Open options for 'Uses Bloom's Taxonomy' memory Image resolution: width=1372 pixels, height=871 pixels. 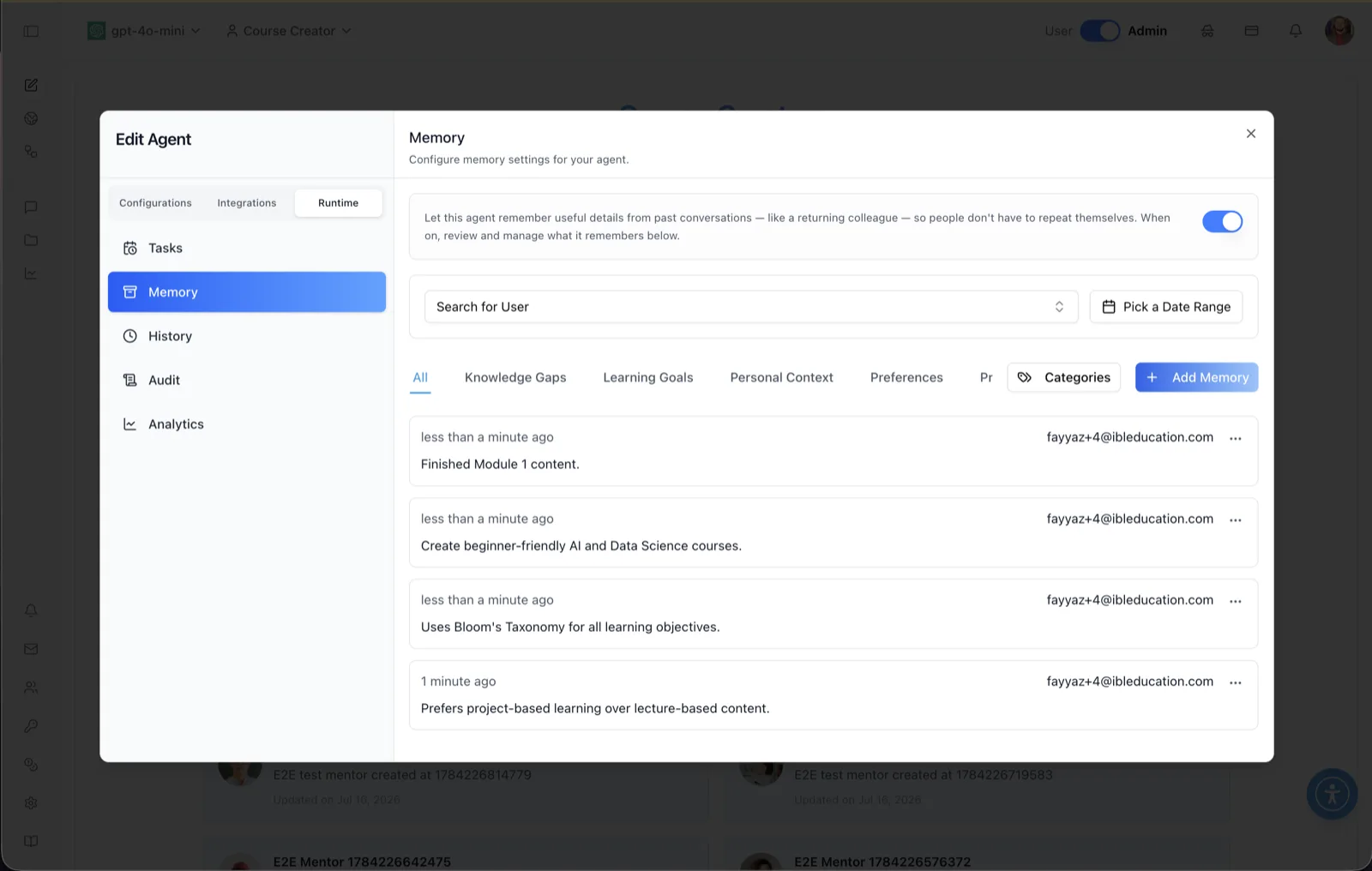(x=1236, y=601)
